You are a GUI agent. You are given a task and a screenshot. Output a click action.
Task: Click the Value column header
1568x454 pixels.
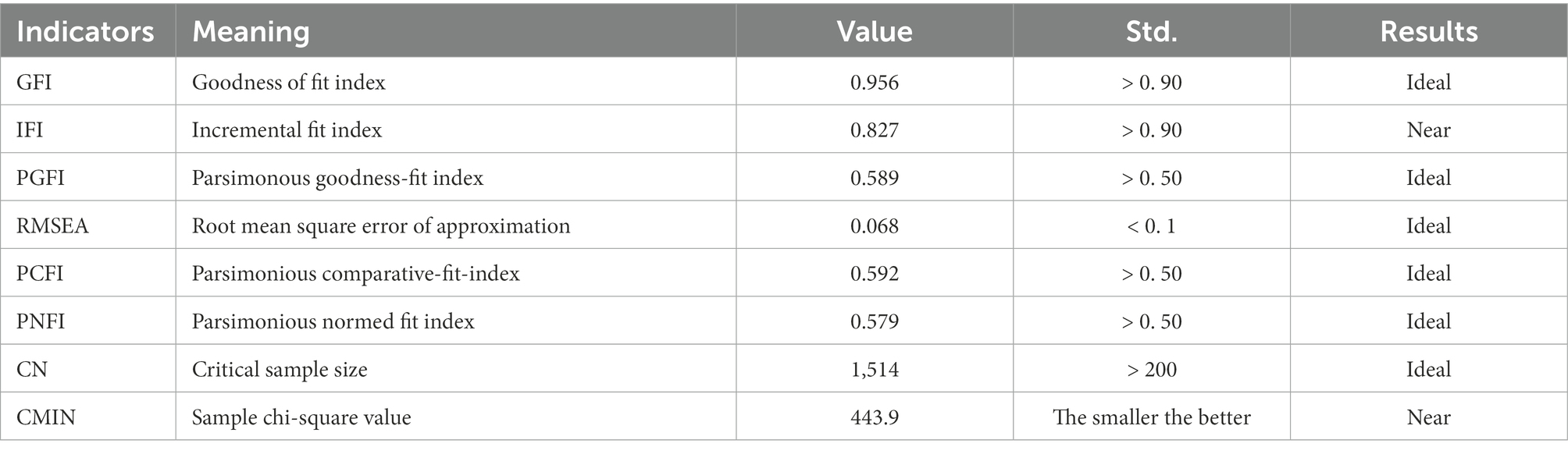[875, 32]
